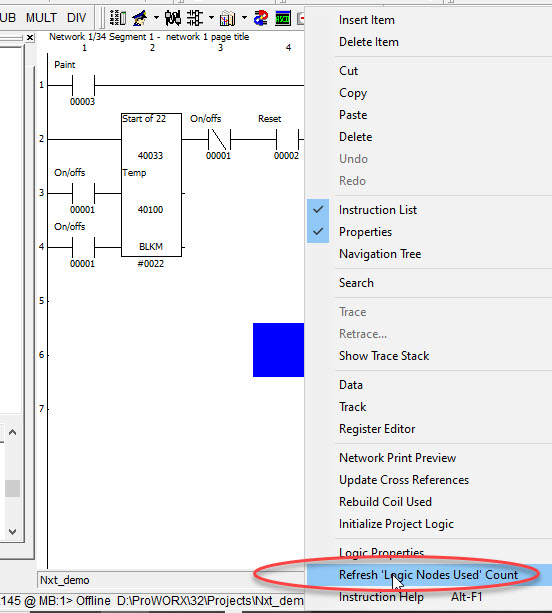This screenshot has height=613, width=552.
Task: Insert a DIV instruction from toolbar
Action: [76, 18]
